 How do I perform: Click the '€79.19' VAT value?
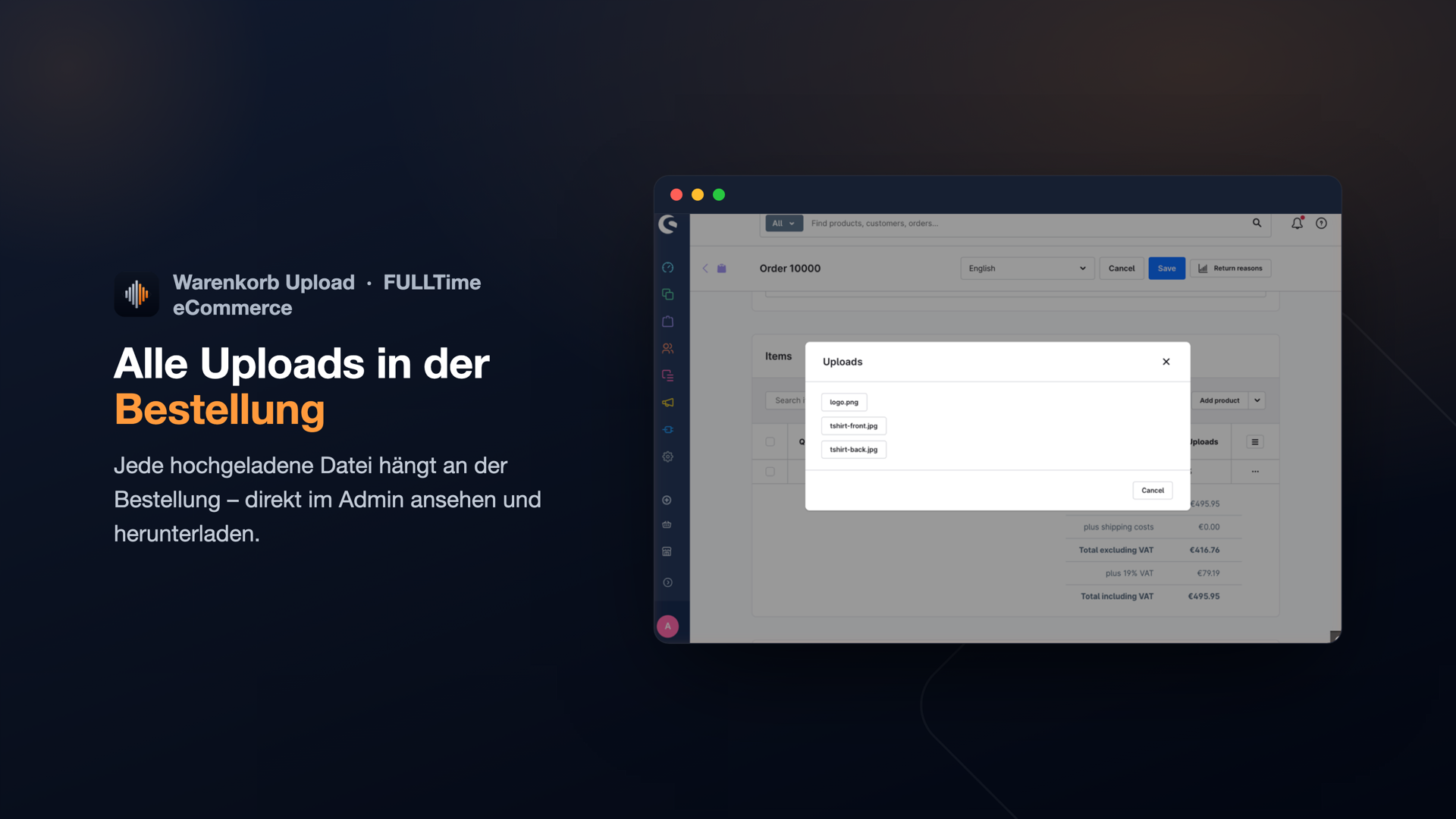click(1208, 573)
